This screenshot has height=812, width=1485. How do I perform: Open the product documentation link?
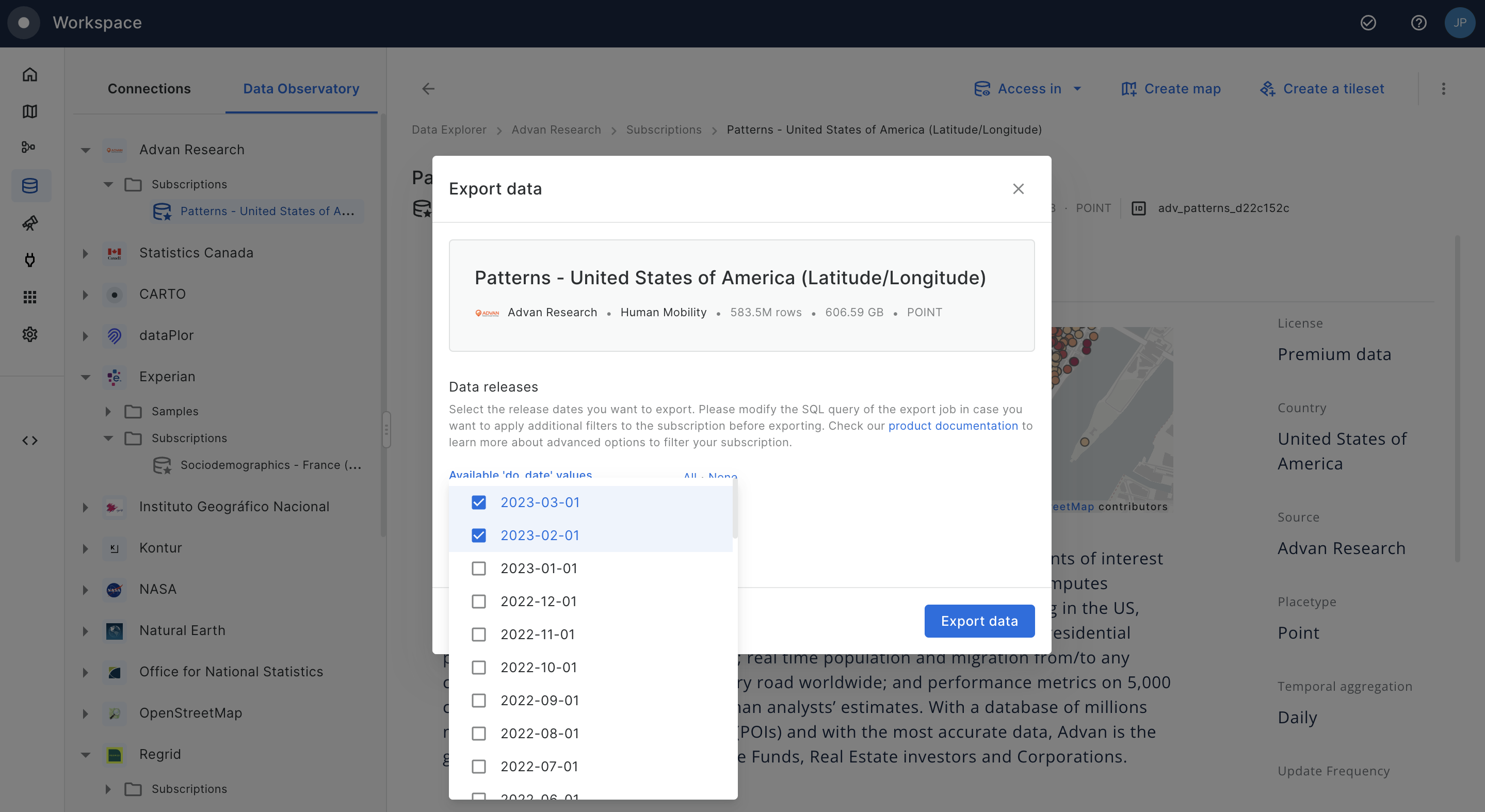click(953, 426)
